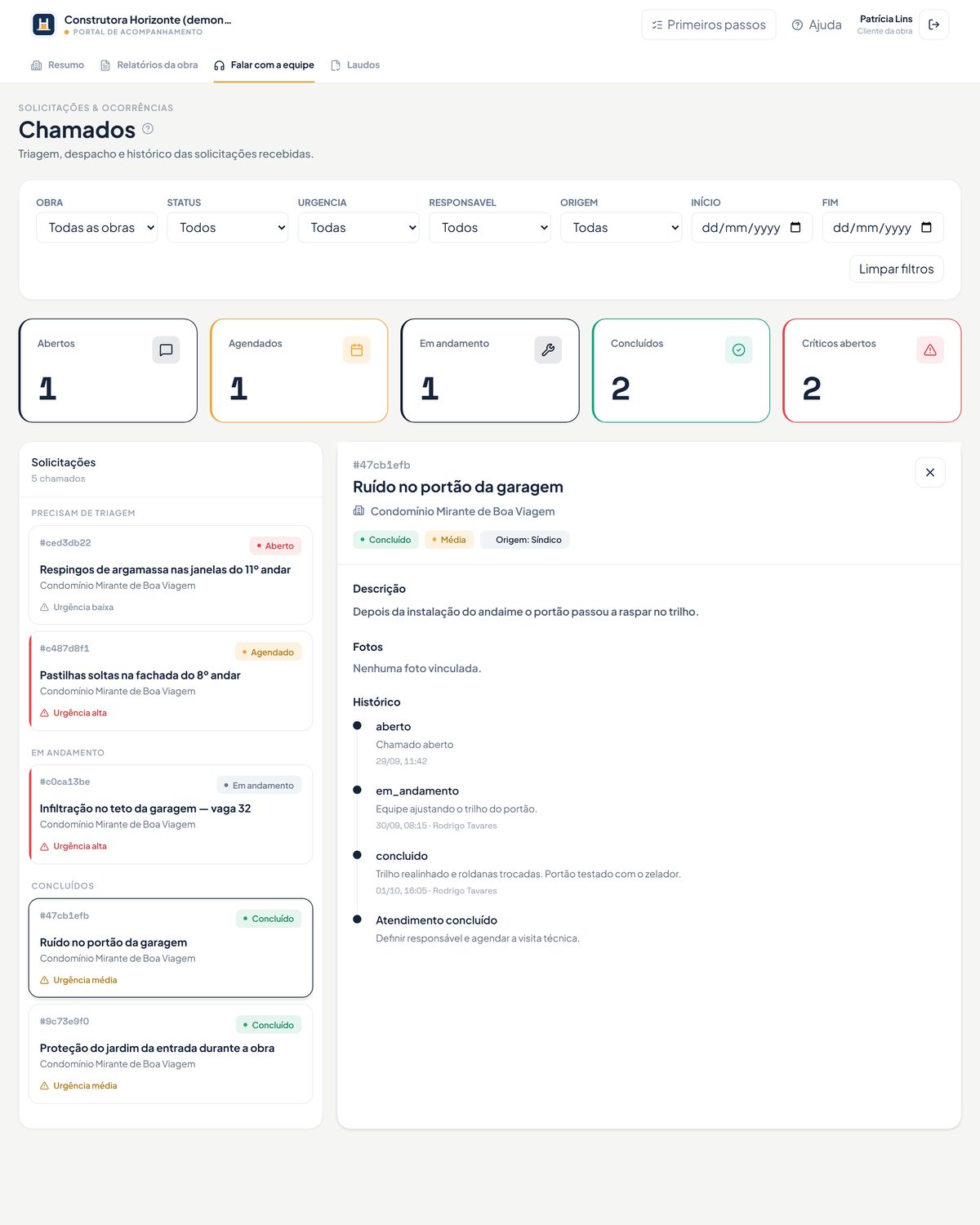980x1225 pixels.
Task: Filter by the Abertos summary card
Action: pos(108,370)
